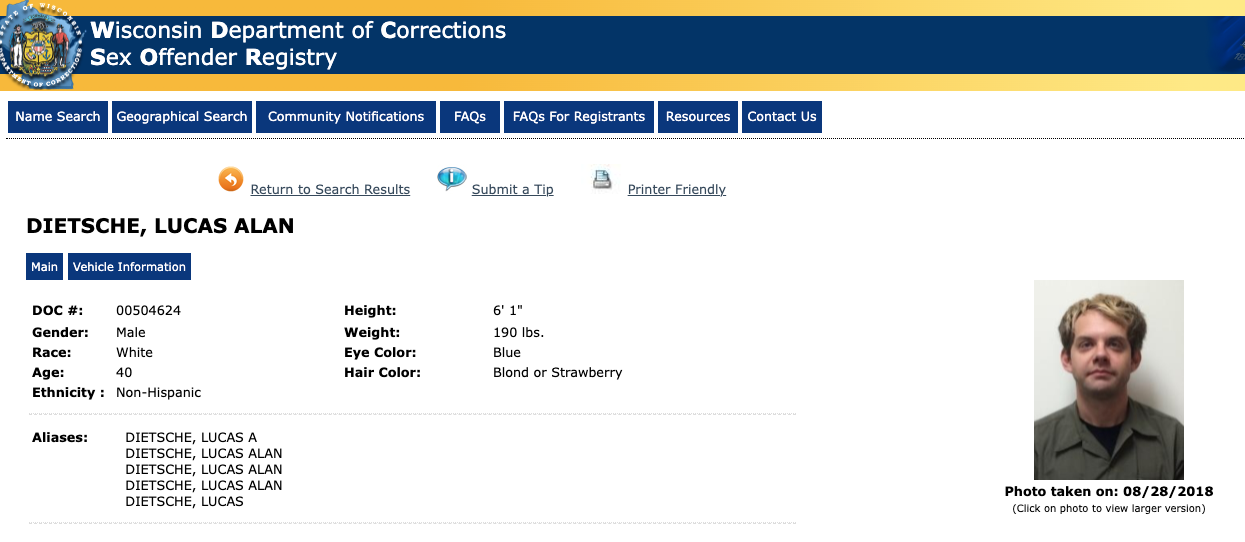Click the 'Photo taken on' caption text
This screenshot has height=542, width=1245.
[1108, 492]
